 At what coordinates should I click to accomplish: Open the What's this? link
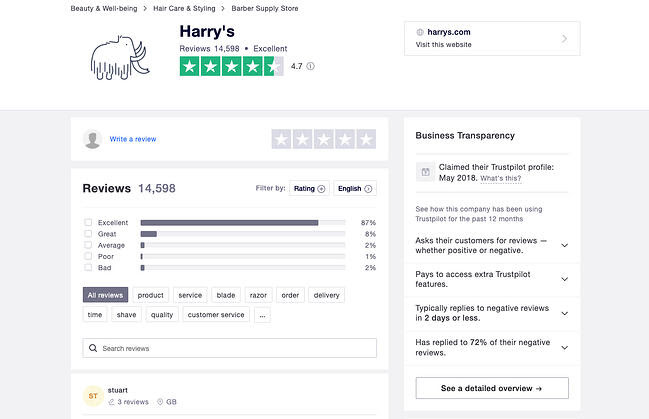[x=500, y=178]
